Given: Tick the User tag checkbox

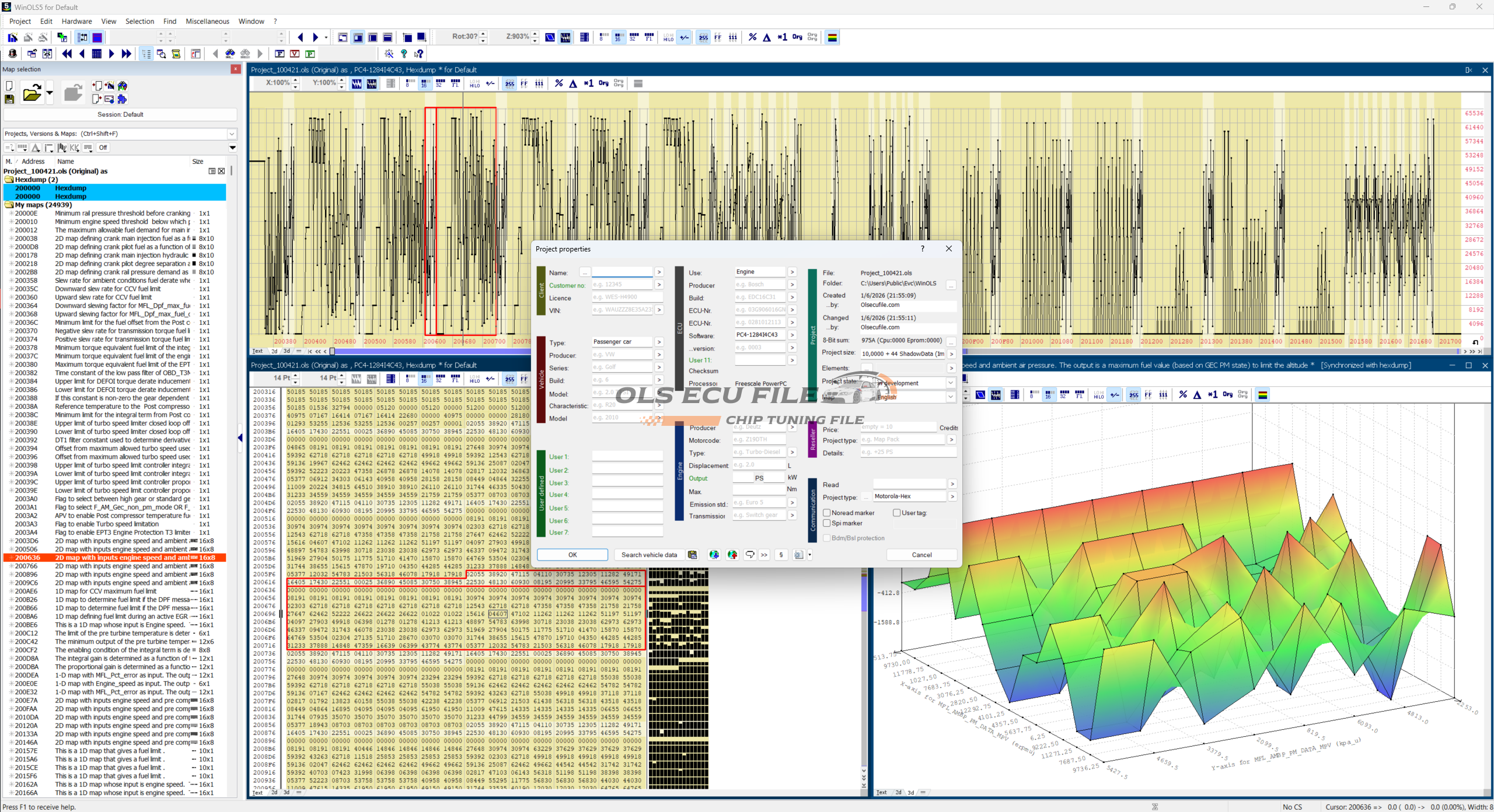Looking at the screenshot, I should (897, 513).
